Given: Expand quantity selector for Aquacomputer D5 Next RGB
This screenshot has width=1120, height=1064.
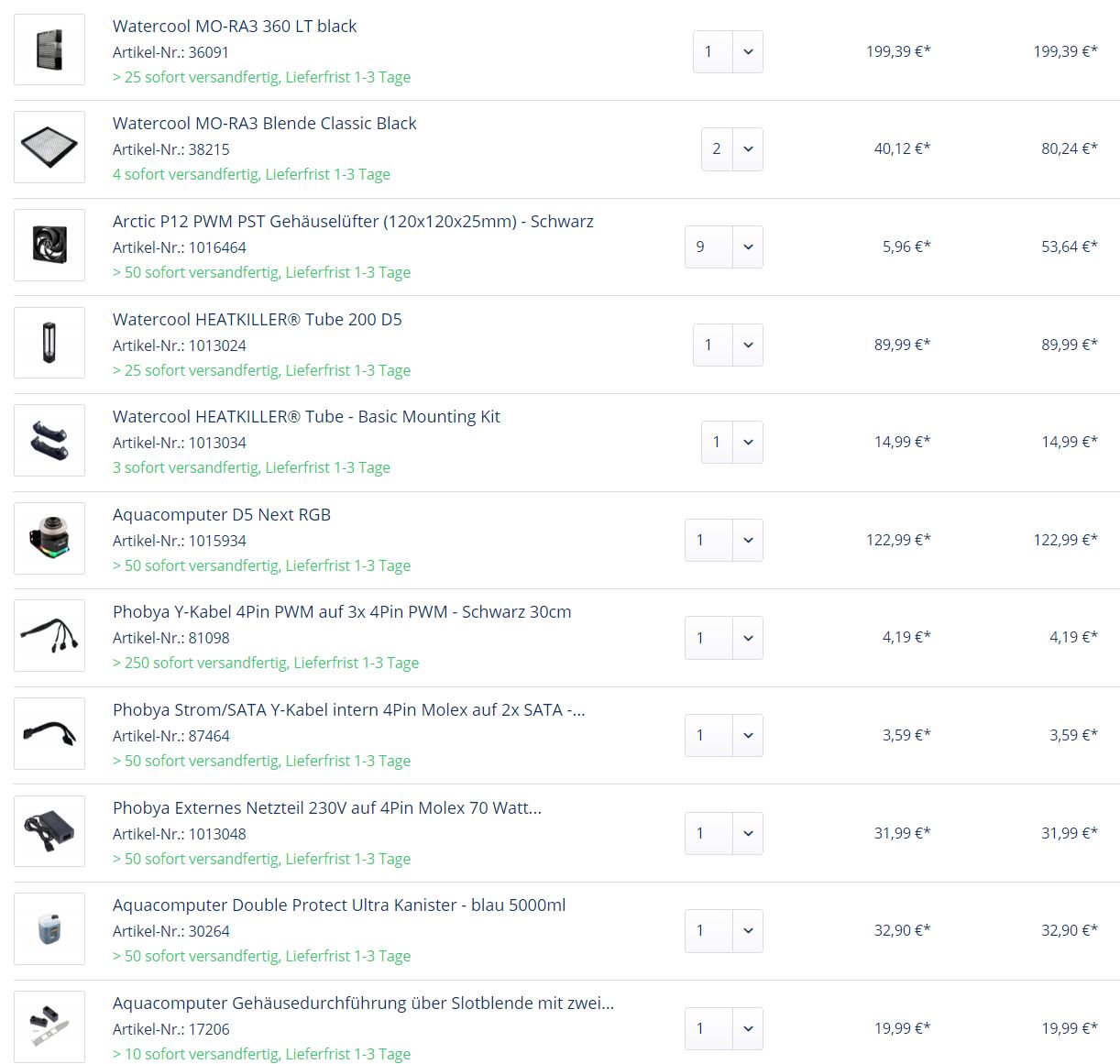Looking at the screenshot, I should click(747, 540).
